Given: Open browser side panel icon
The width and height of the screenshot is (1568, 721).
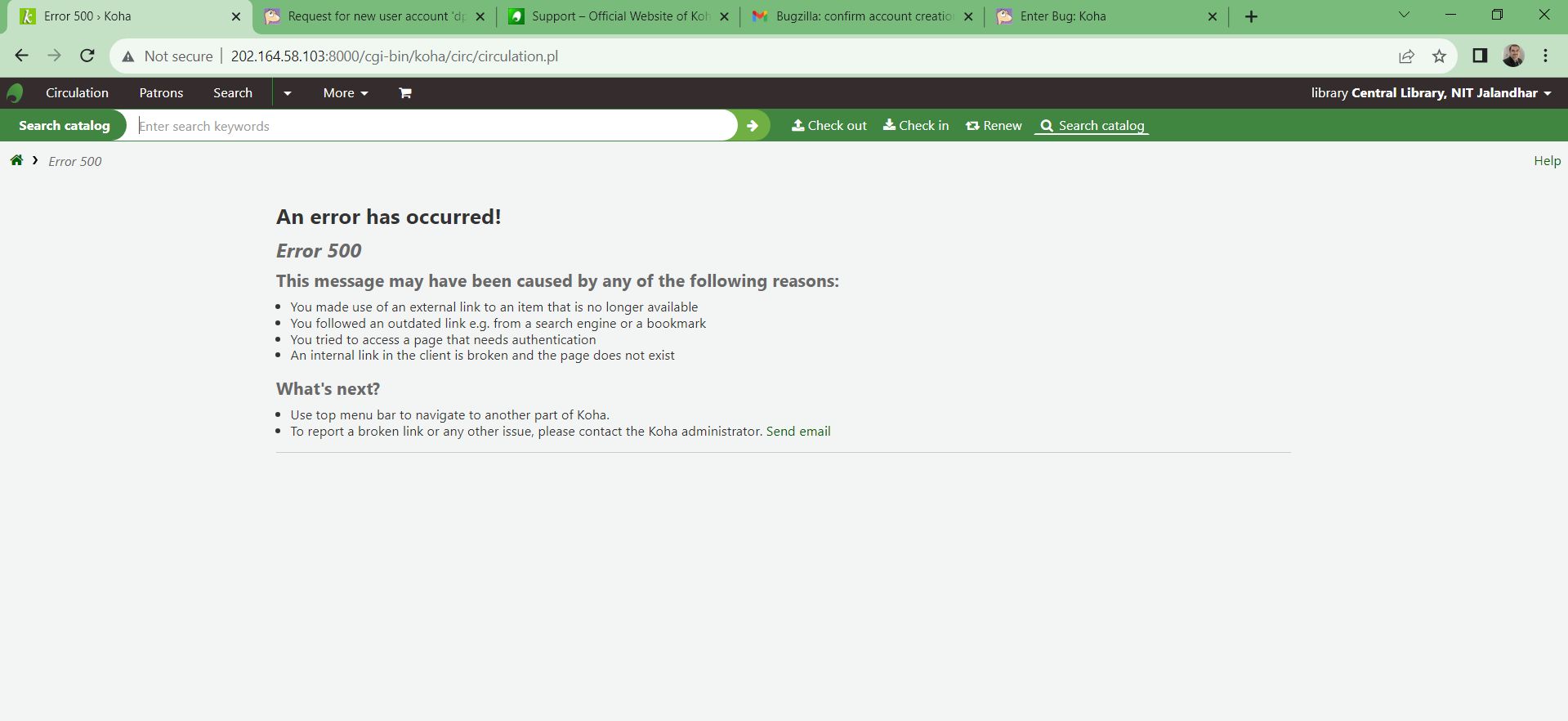Looking at the screenshot, I should [1479, 56].
